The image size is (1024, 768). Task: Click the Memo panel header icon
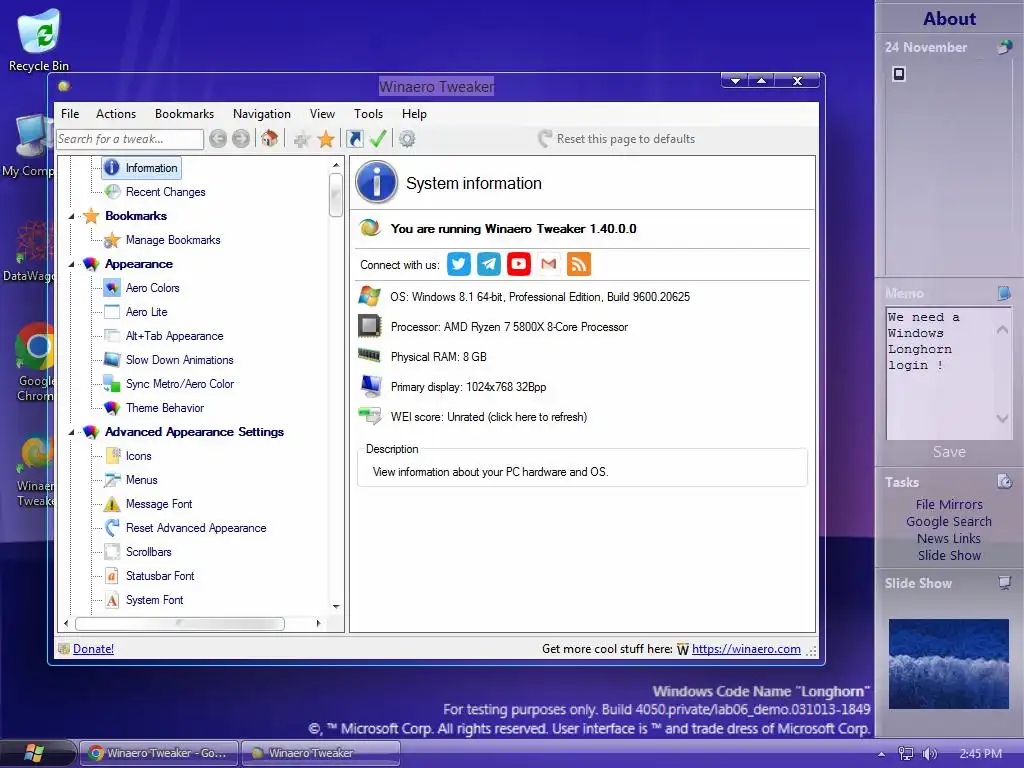[x=1004, y=293]
